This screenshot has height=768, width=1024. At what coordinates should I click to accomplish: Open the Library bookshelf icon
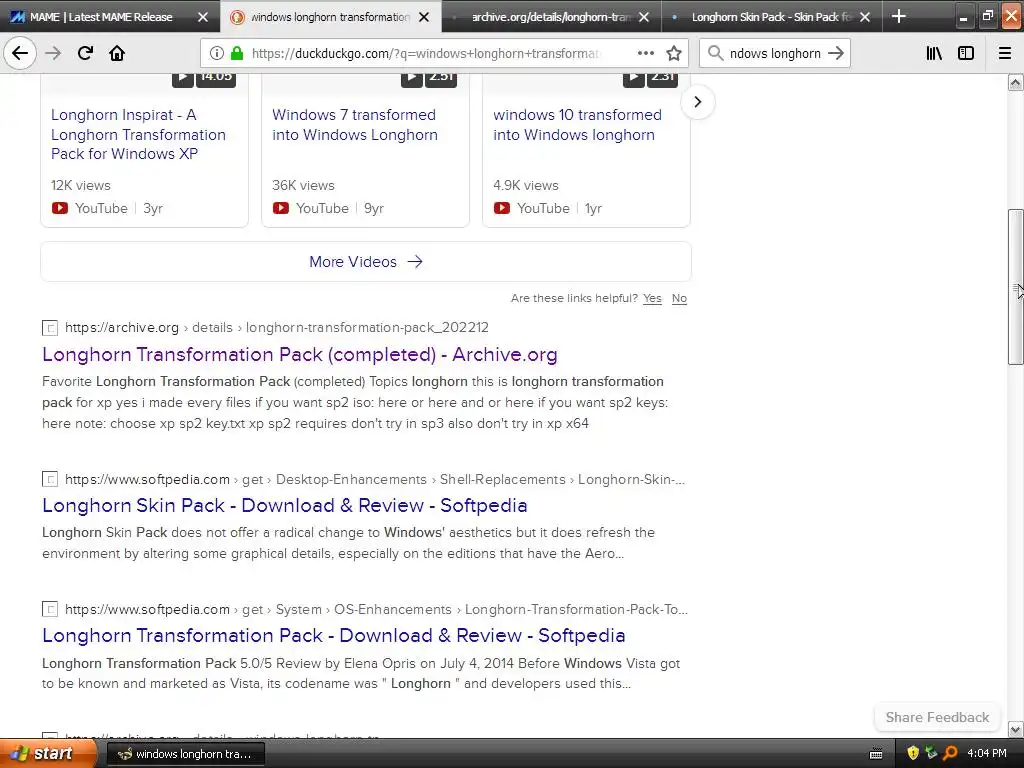click(934, 54)
